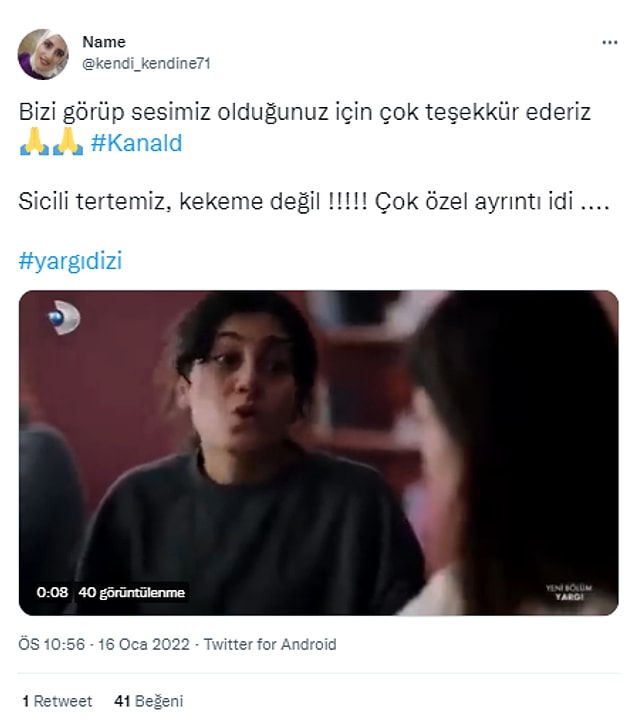The height and width of the screenshot is (726, 635).
Task: Click the Yeni Bölüm Yargı watermark
Action: tap(569, 592)
